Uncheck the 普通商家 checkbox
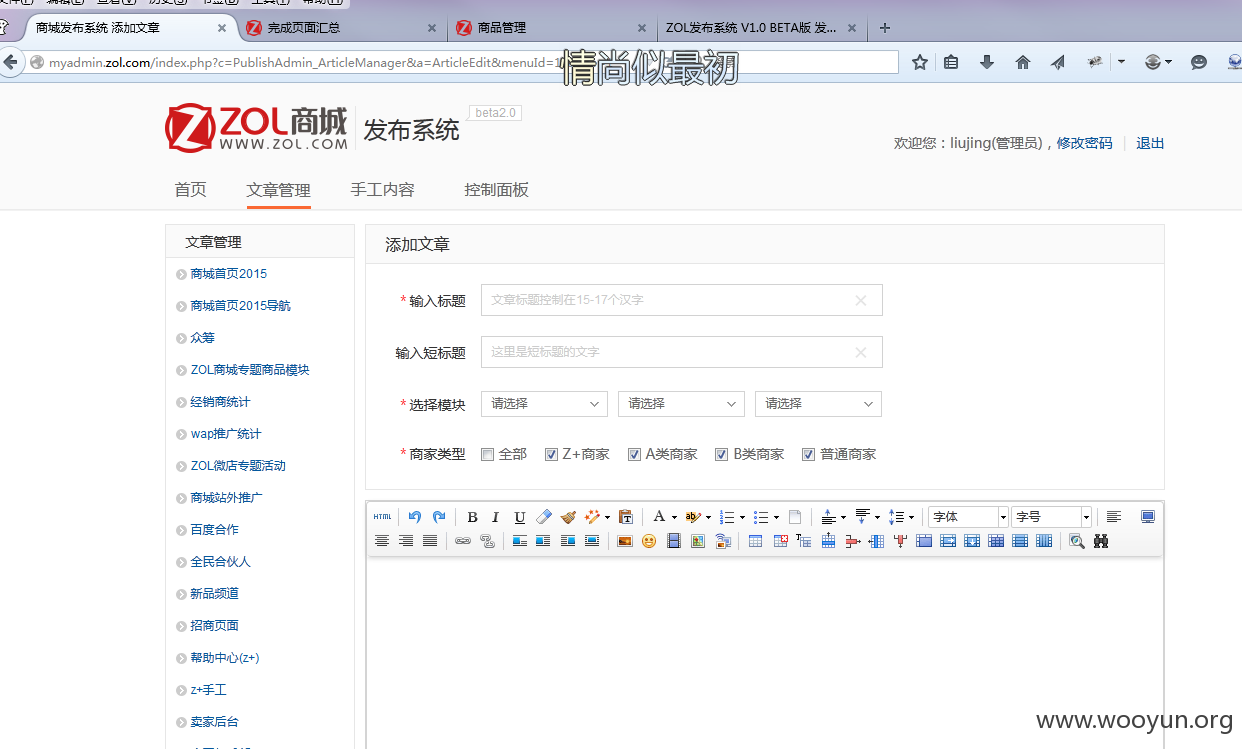Viewport: 1242px width, 749px height. tap(808, 454)
